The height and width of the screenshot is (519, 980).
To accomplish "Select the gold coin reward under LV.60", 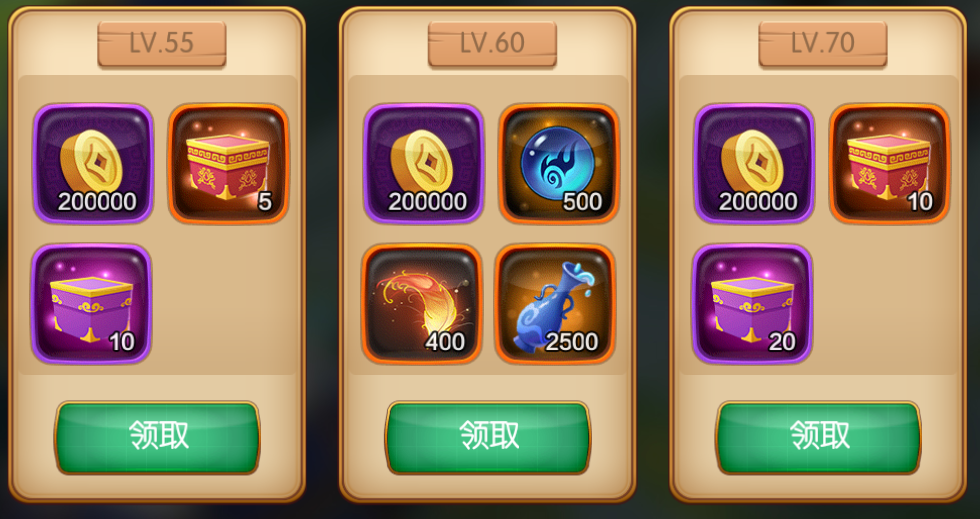I will coord(424,163).
